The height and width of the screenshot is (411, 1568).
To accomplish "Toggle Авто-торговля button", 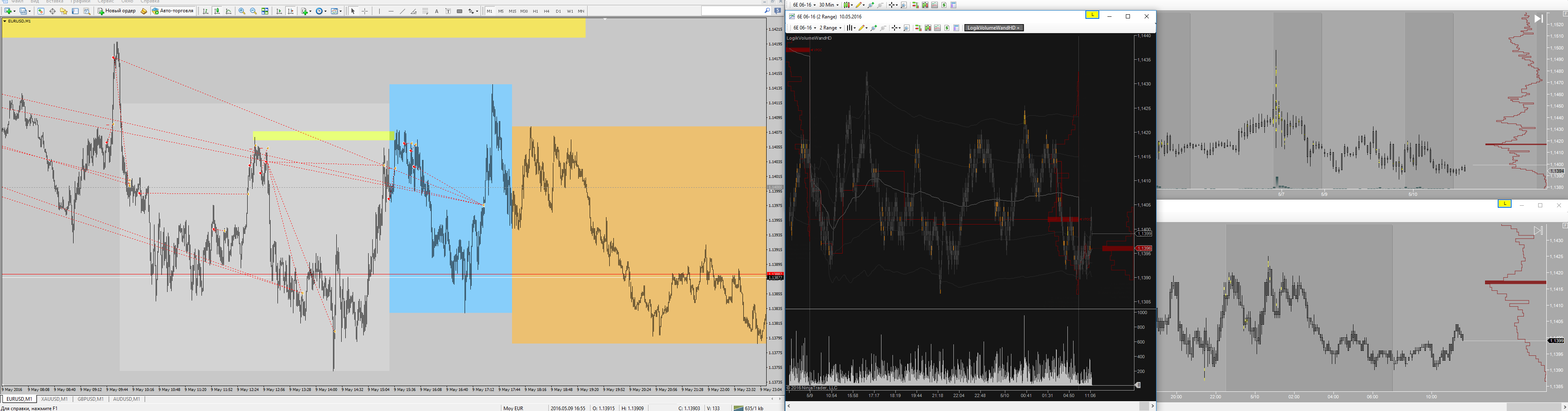I will tap(173, 11).
